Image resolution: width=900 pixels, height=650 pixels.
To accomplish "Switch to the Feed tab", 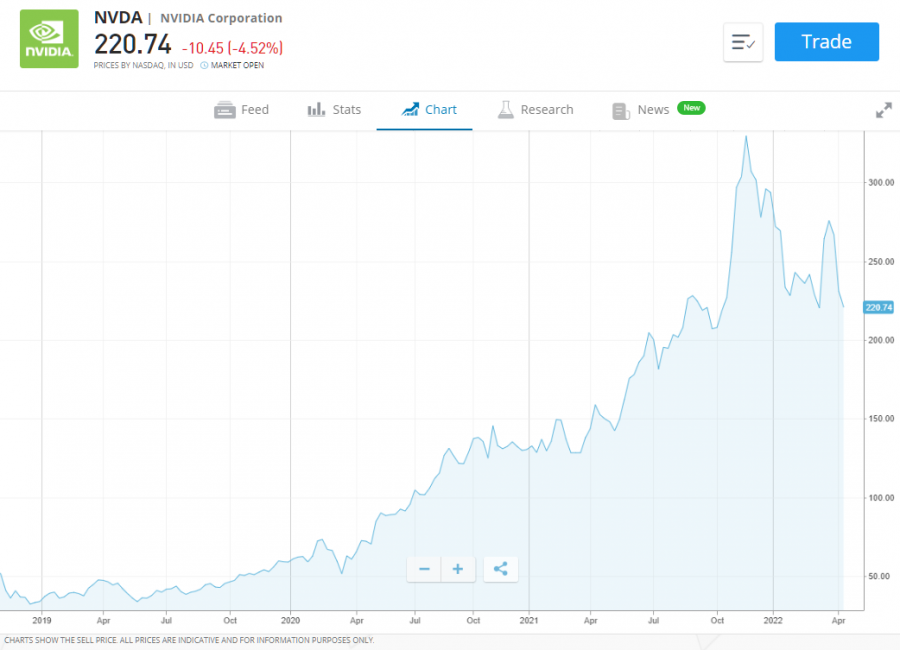I will point(241,110).
